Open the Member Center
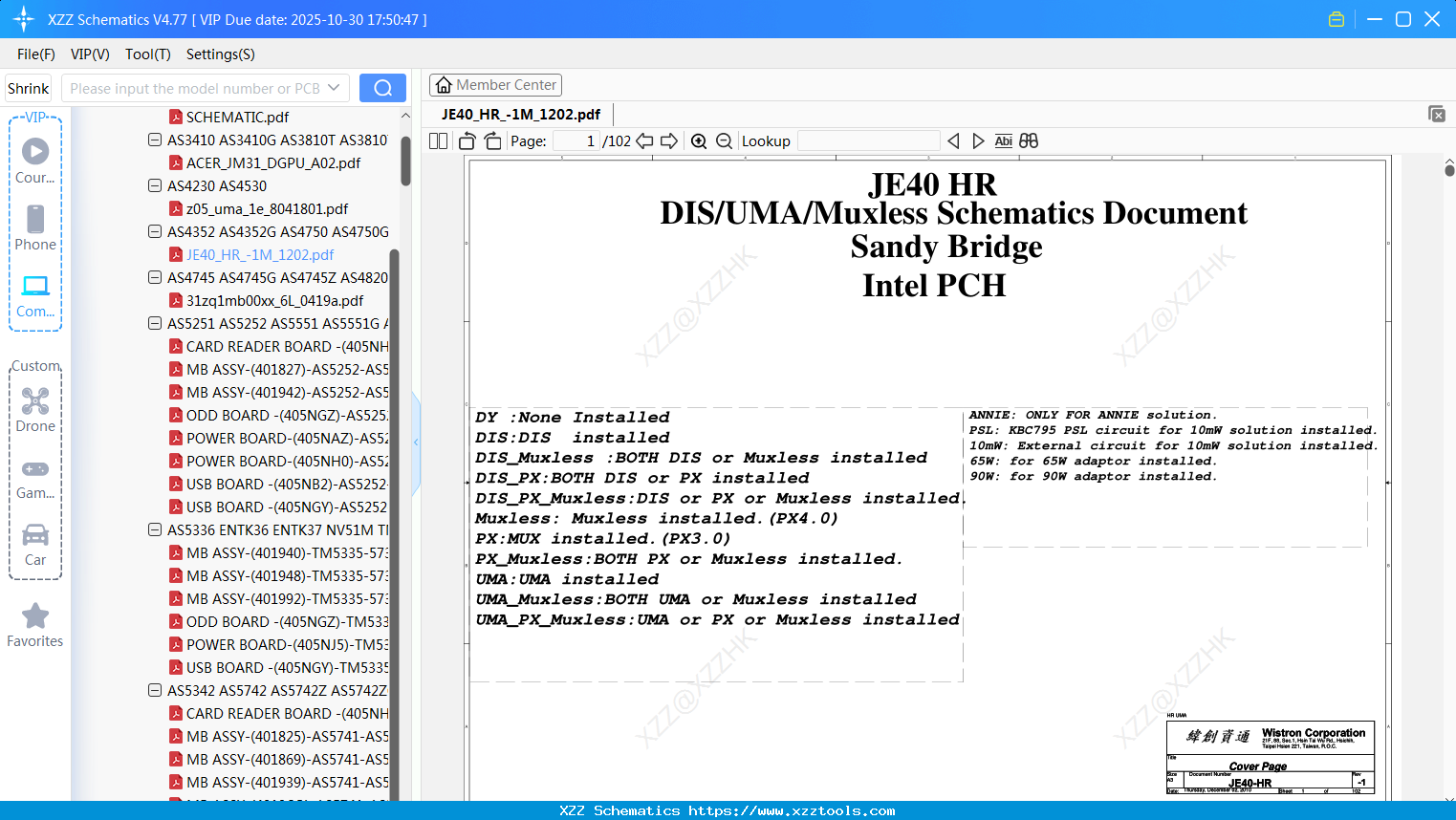Viewport: 1456px width, 820px height. click(495, 85)
